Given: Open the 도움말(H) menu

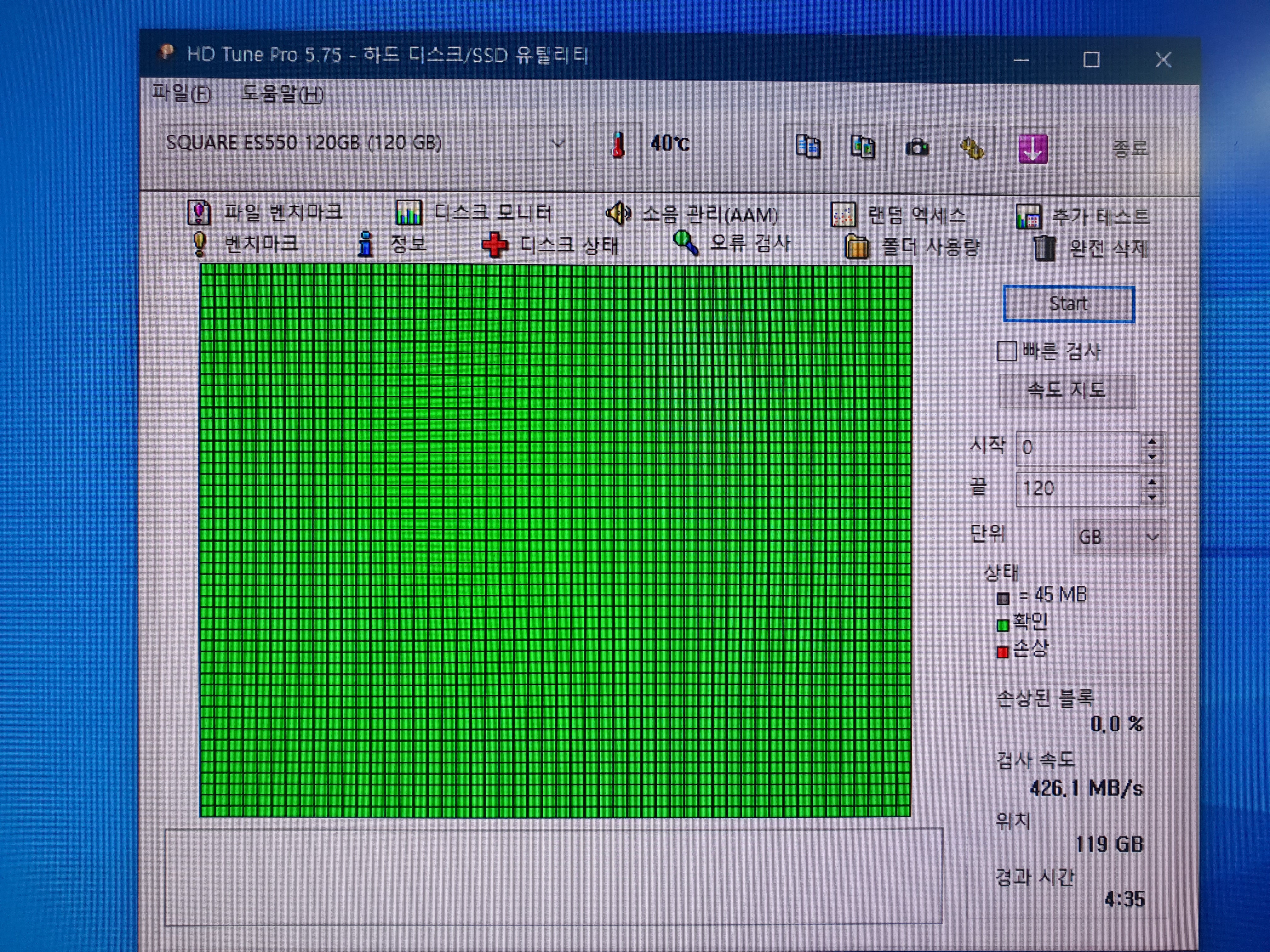Looking at the screenshot, I should pos(283,93).
